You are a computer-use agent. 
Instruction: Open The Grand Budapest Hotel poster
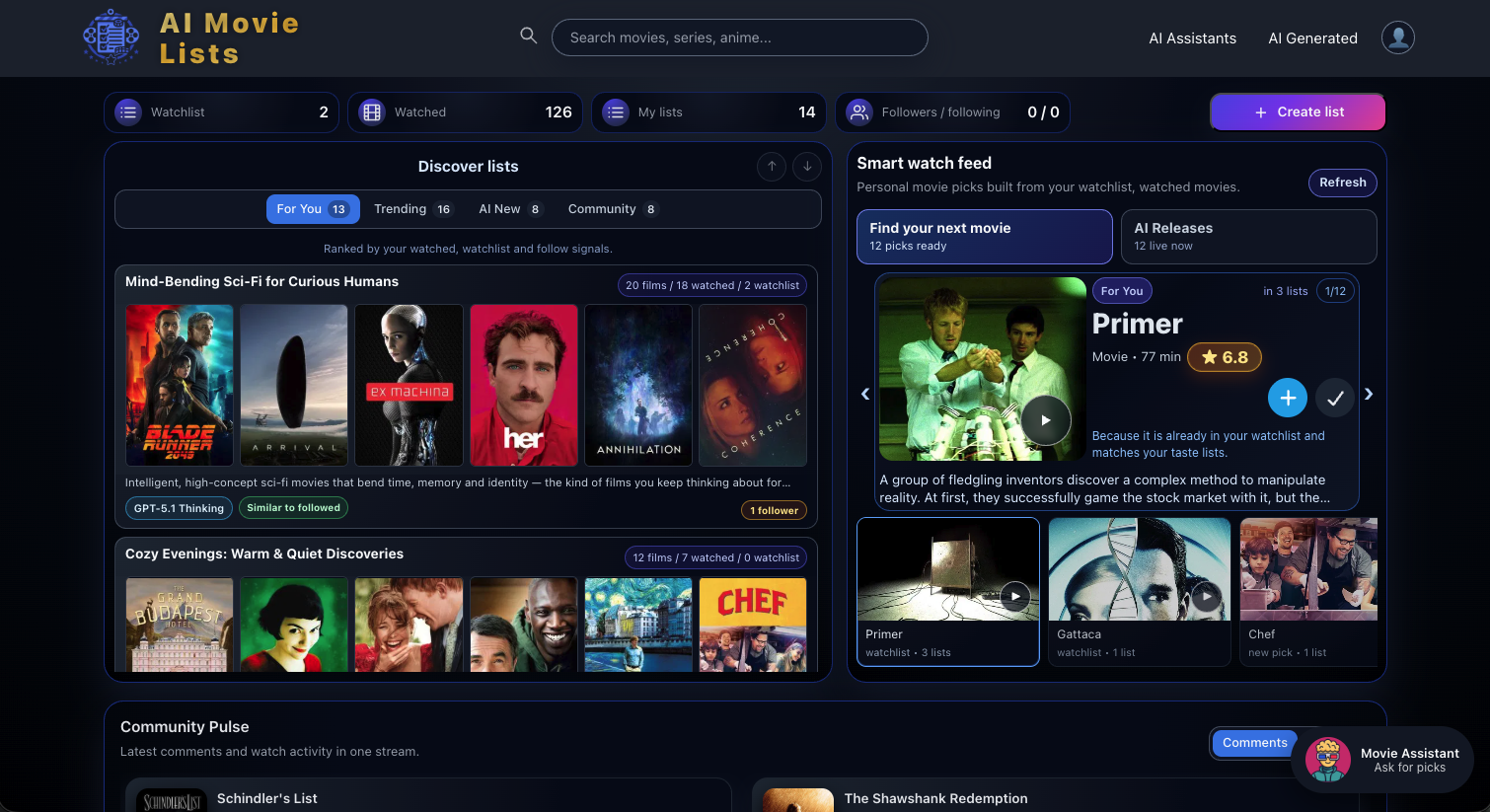[x=180, y=625]
